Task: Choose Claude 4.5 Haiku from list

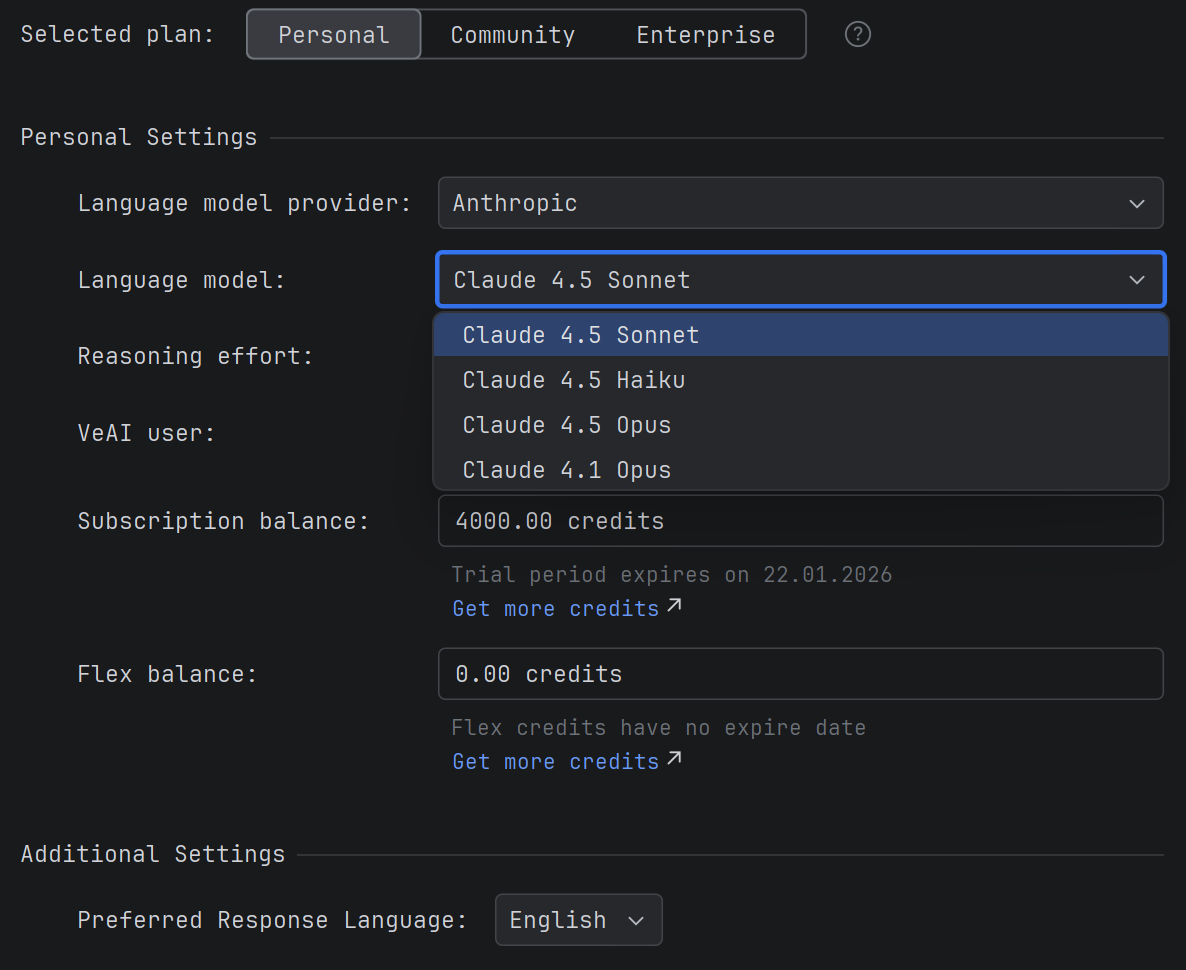Action: click(573, 380)
